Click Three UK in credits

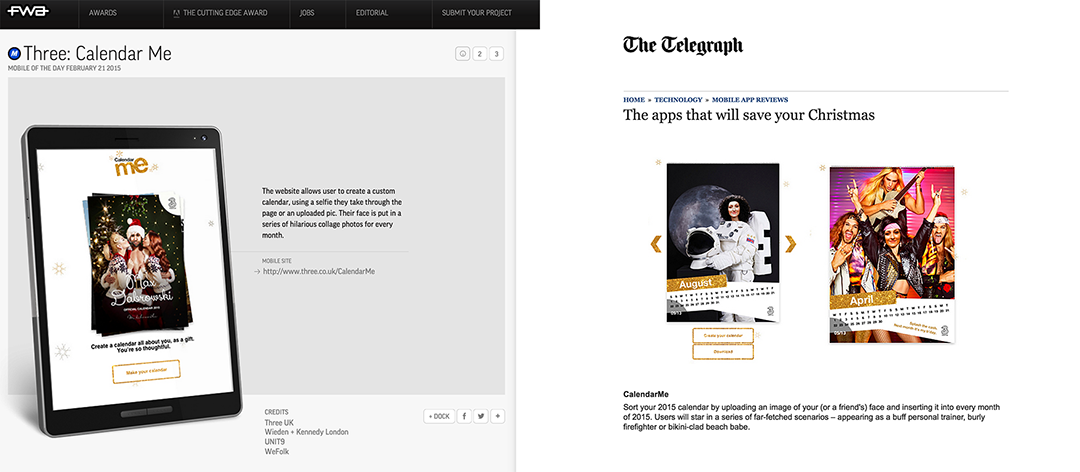click(279, 422)
